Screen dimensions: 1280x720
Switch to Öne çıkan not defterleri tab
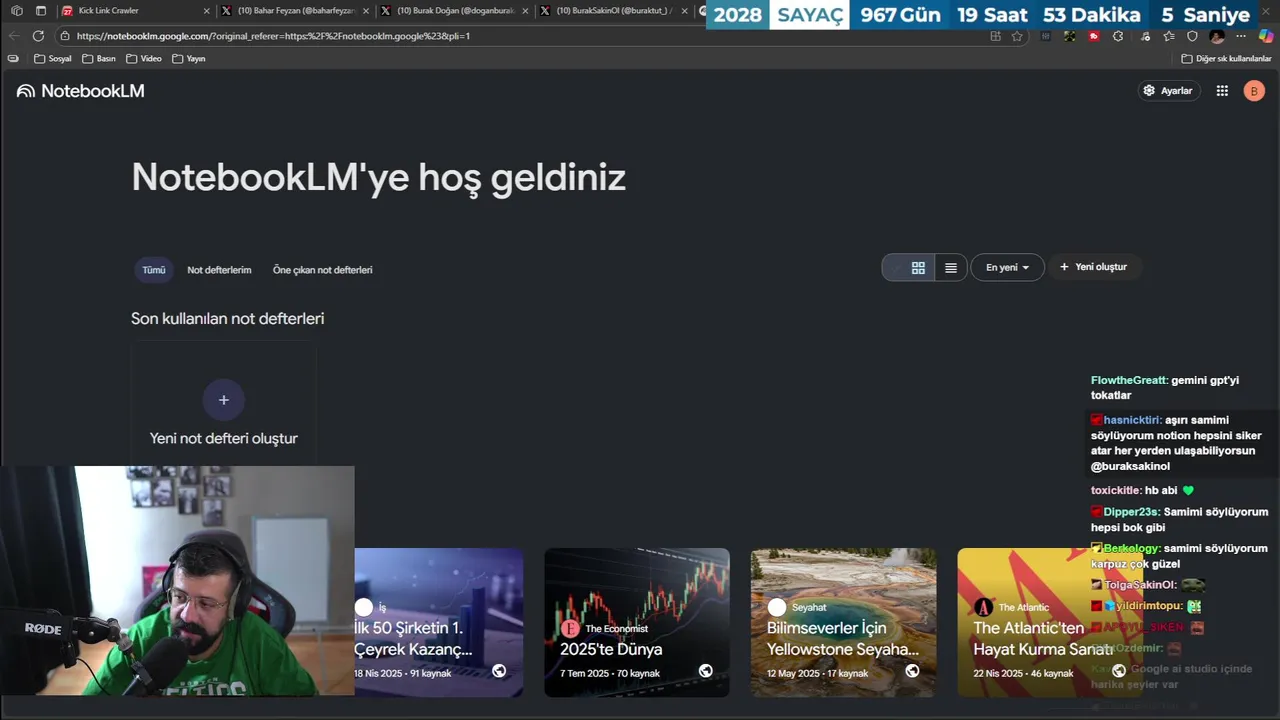pyautogui.click(x=322, y=270)
